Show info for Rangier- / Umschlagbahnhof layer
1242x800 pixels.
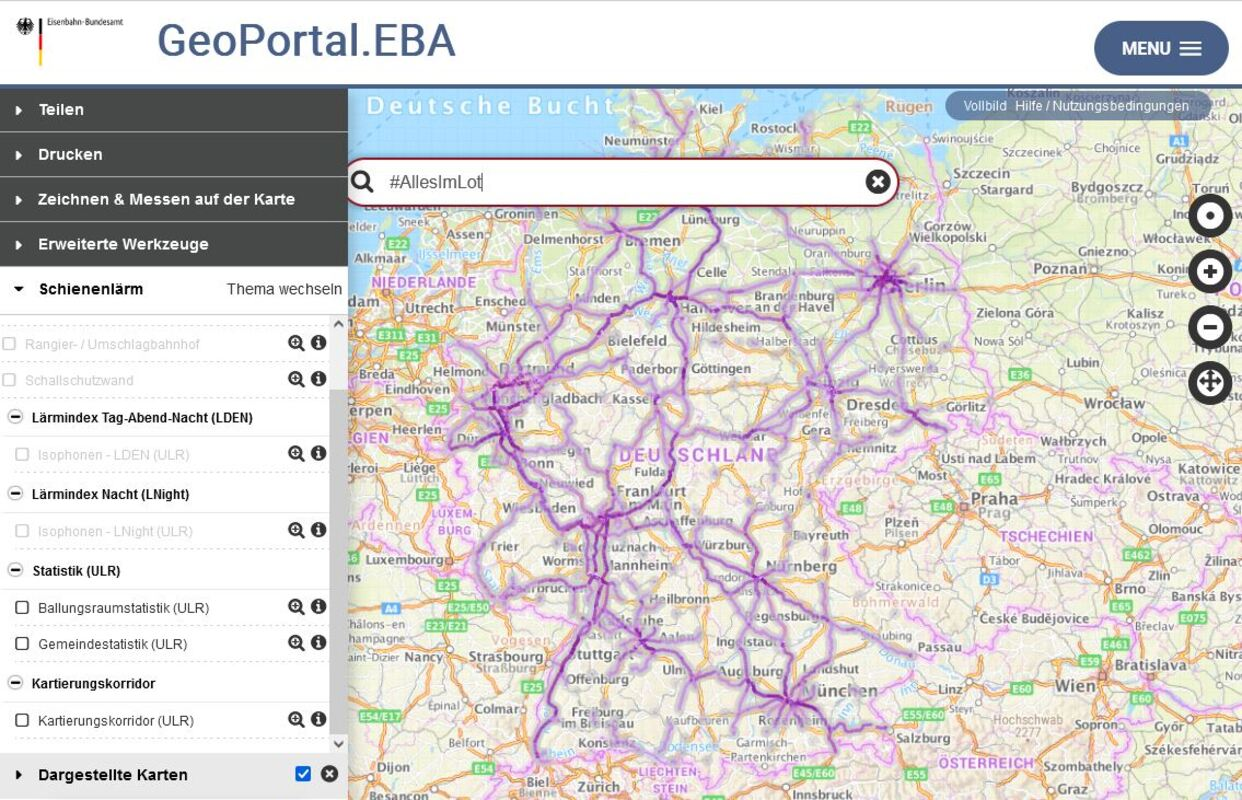319,343
